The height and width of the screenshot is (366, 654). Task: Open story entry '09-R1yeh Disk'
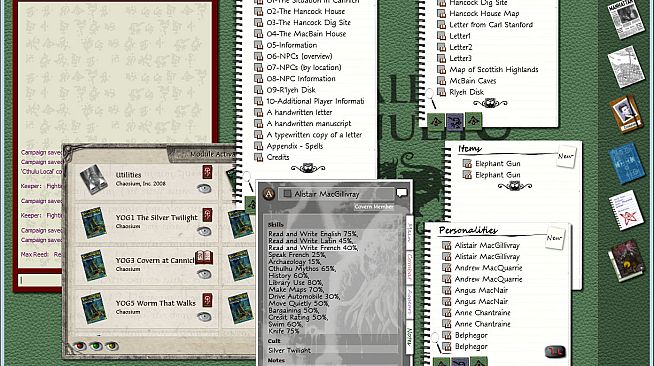(x=291, y=90)
